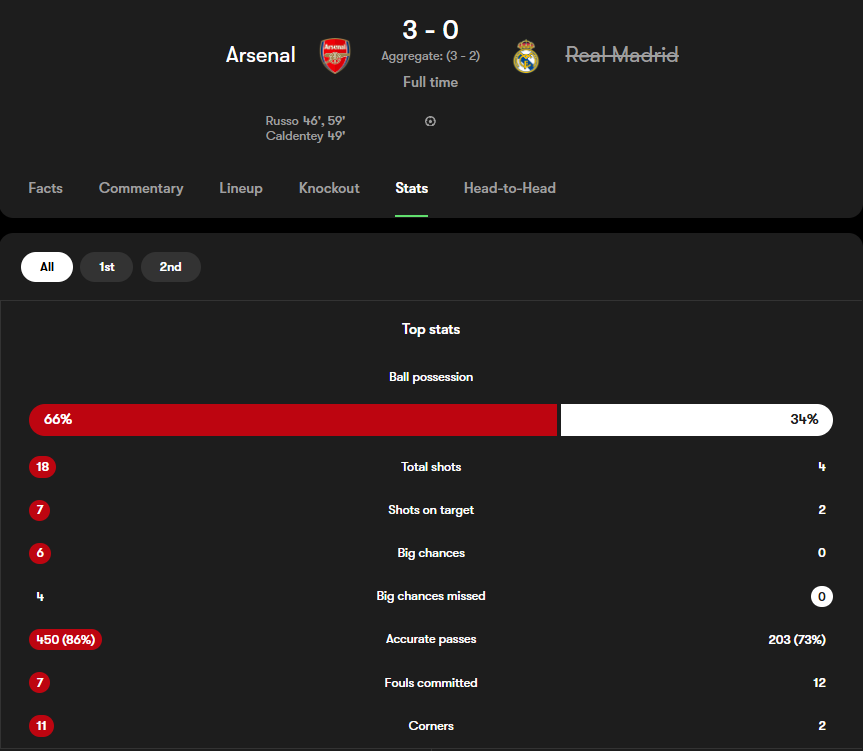Select the All period filter
The height and width of the screenshot is (751, 863).
pos(47,267)
